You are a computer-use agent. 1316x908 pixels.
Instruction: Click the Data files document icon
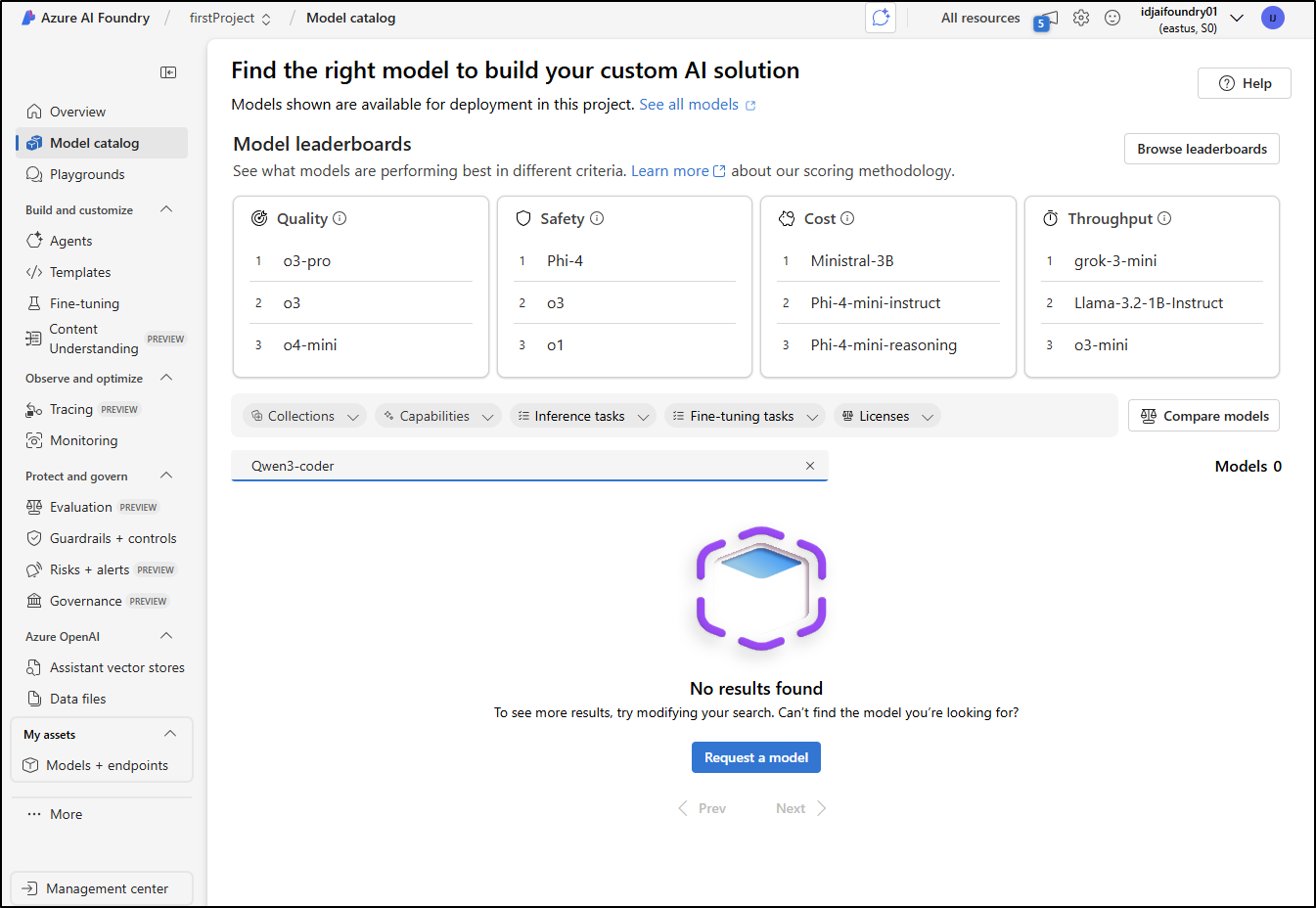click(34, 699)
